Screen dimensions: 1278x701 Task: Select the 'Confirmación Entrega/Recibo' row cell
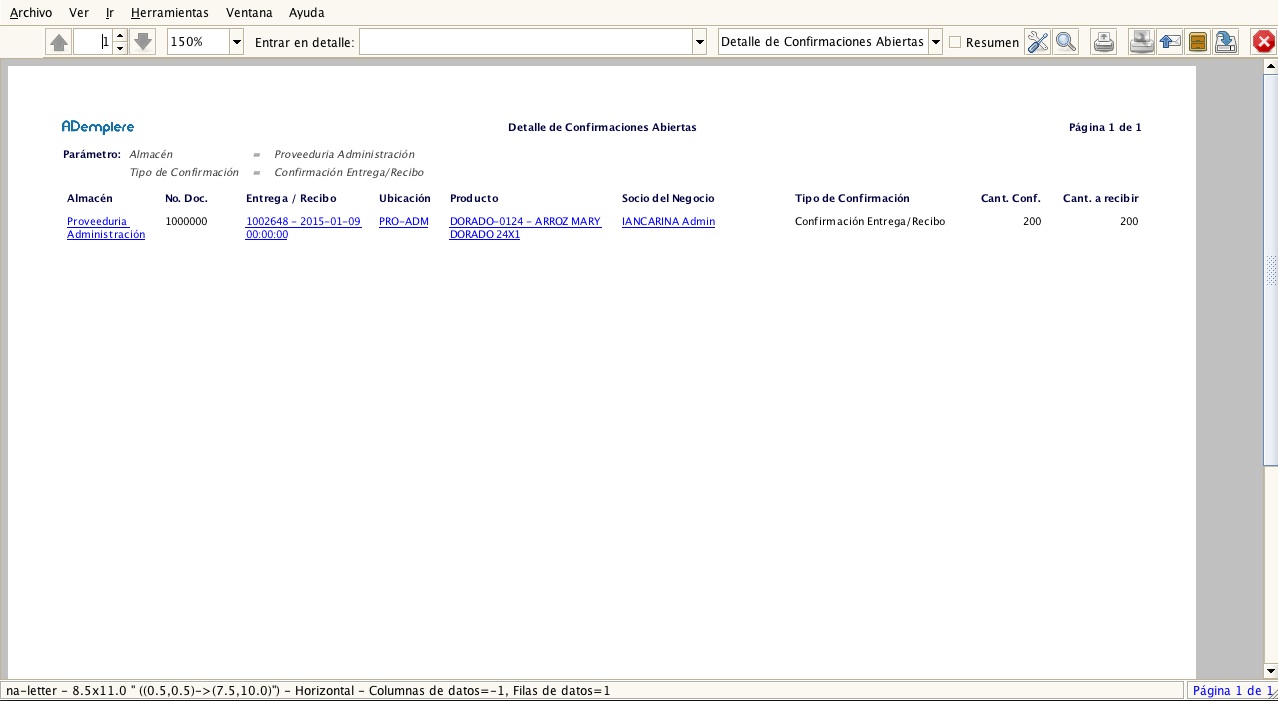(x=870, y=222)
